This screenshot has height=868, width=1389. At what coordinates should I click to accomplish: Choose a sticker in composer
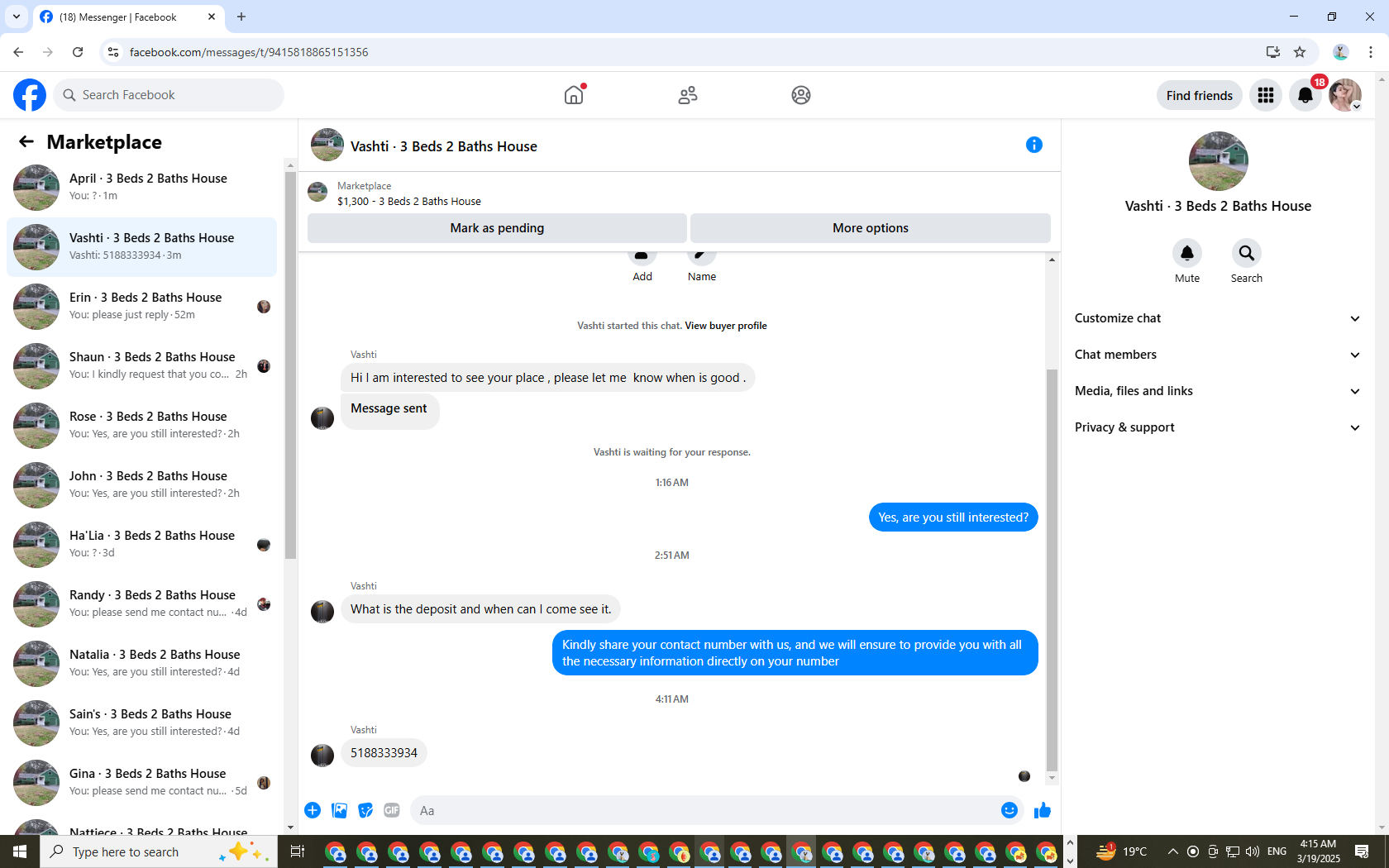[x=365, y=810]
